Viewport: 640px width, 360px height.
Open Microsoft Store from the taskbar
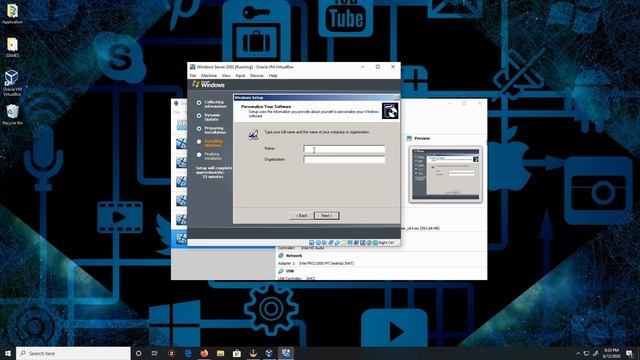[237, 353]
